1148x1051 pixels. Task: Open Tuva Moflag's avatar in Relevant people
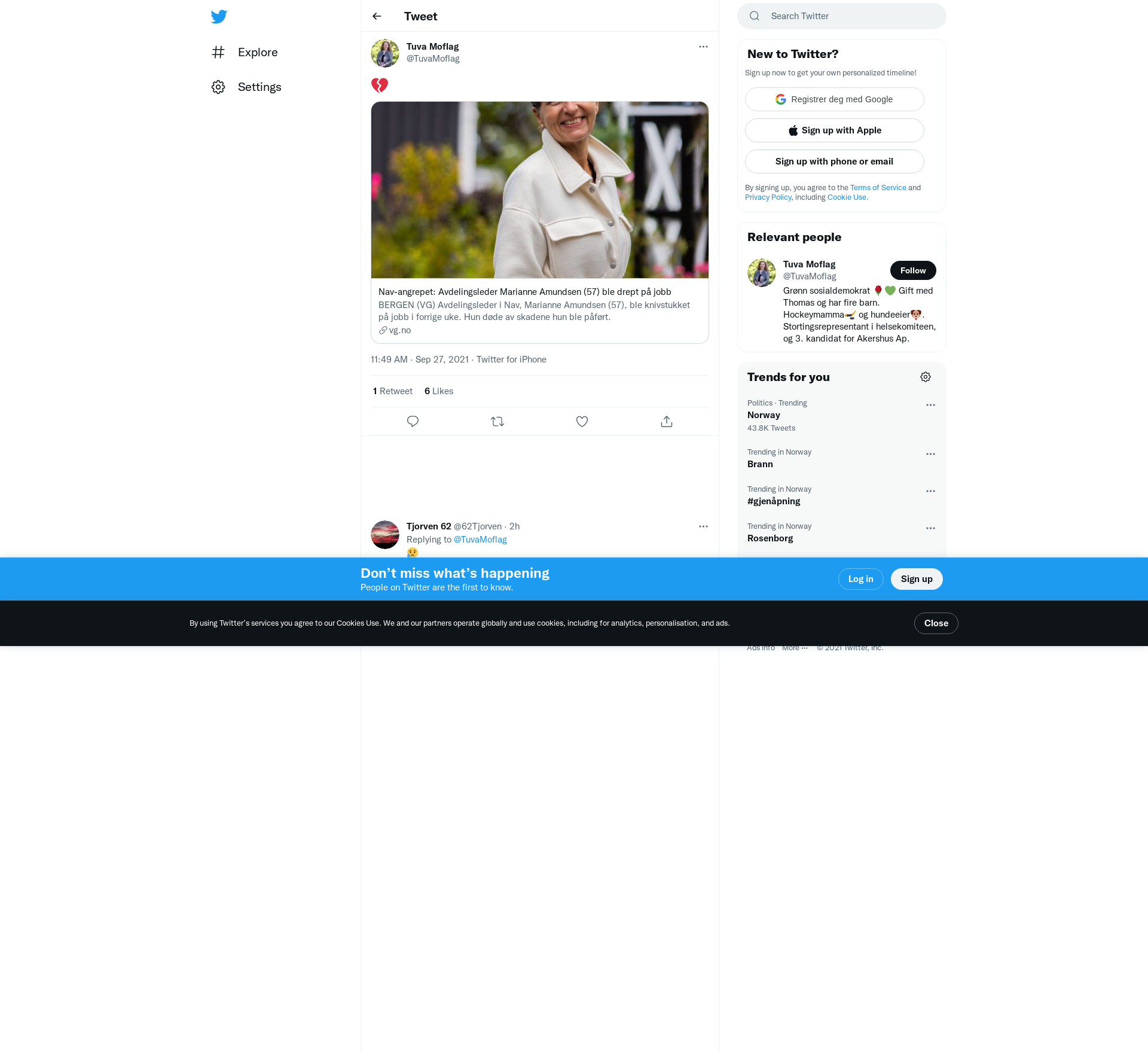(x=762, y=273)
